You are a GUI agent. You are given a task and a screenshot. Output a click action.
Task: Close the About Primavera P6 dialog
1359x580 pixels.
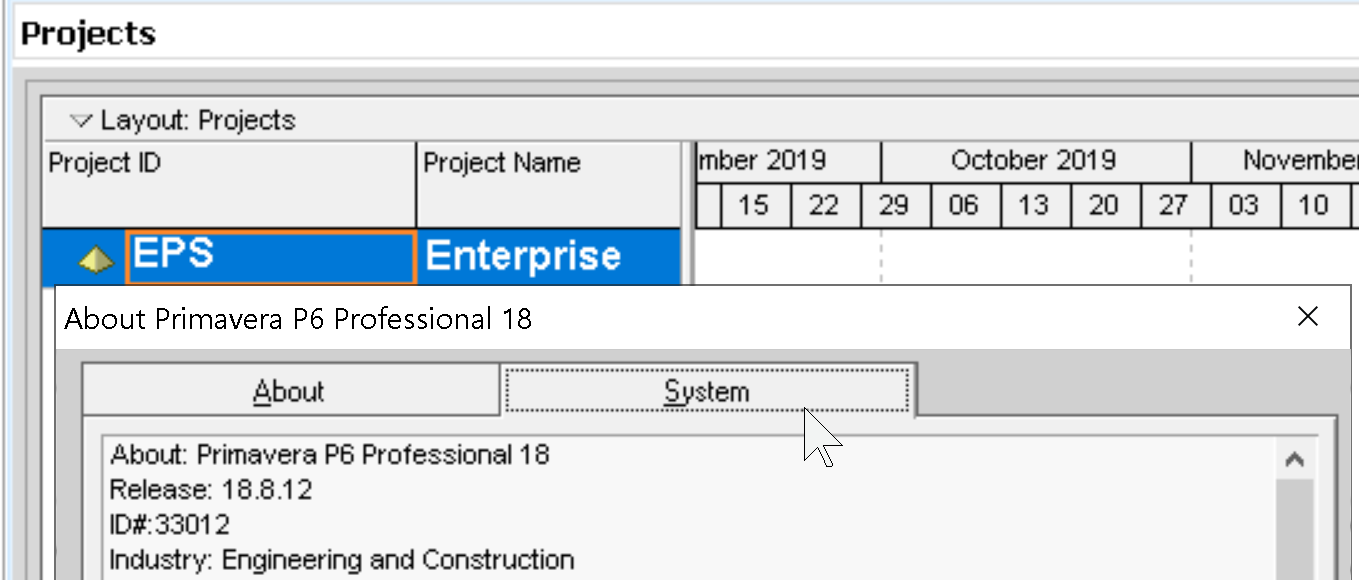[x=1308, y=317]
